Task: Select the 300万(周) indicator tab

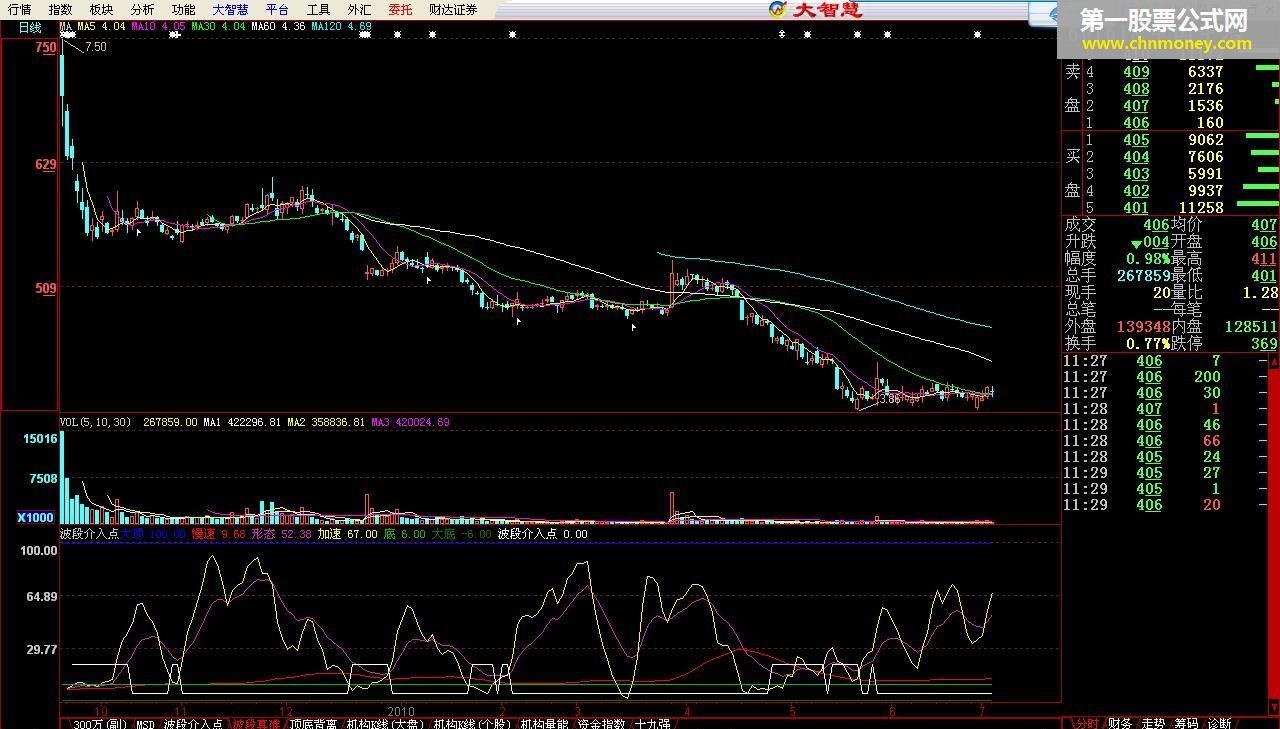Action: [100, 723]
